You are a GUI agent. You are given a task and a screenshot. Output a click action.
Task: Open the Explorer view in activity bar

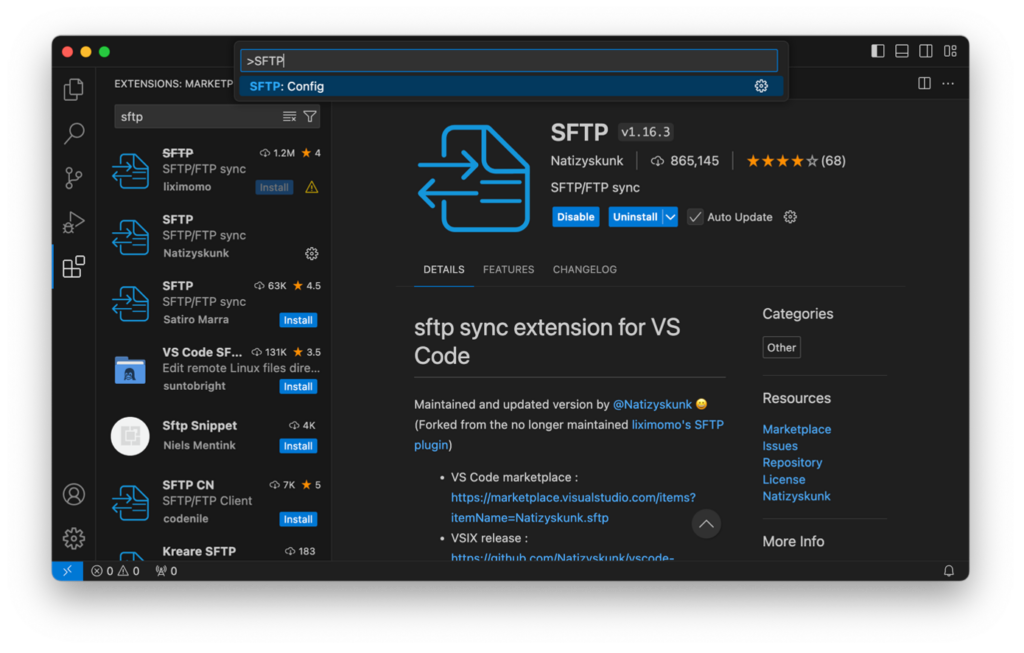(x=74, y=89)
